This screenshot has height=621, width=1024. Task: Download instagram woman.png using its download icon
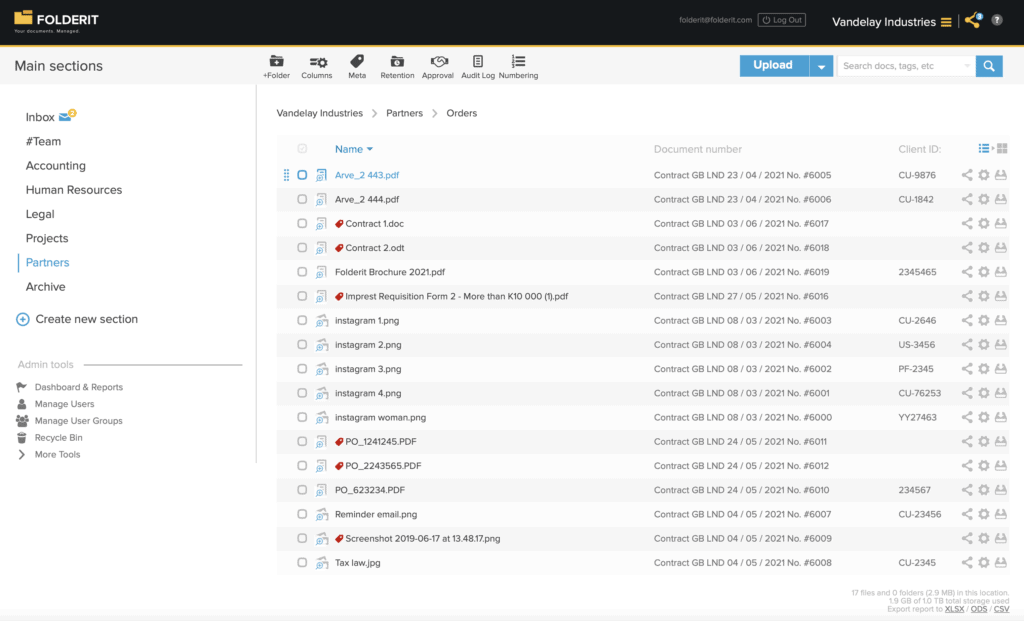1000,417
